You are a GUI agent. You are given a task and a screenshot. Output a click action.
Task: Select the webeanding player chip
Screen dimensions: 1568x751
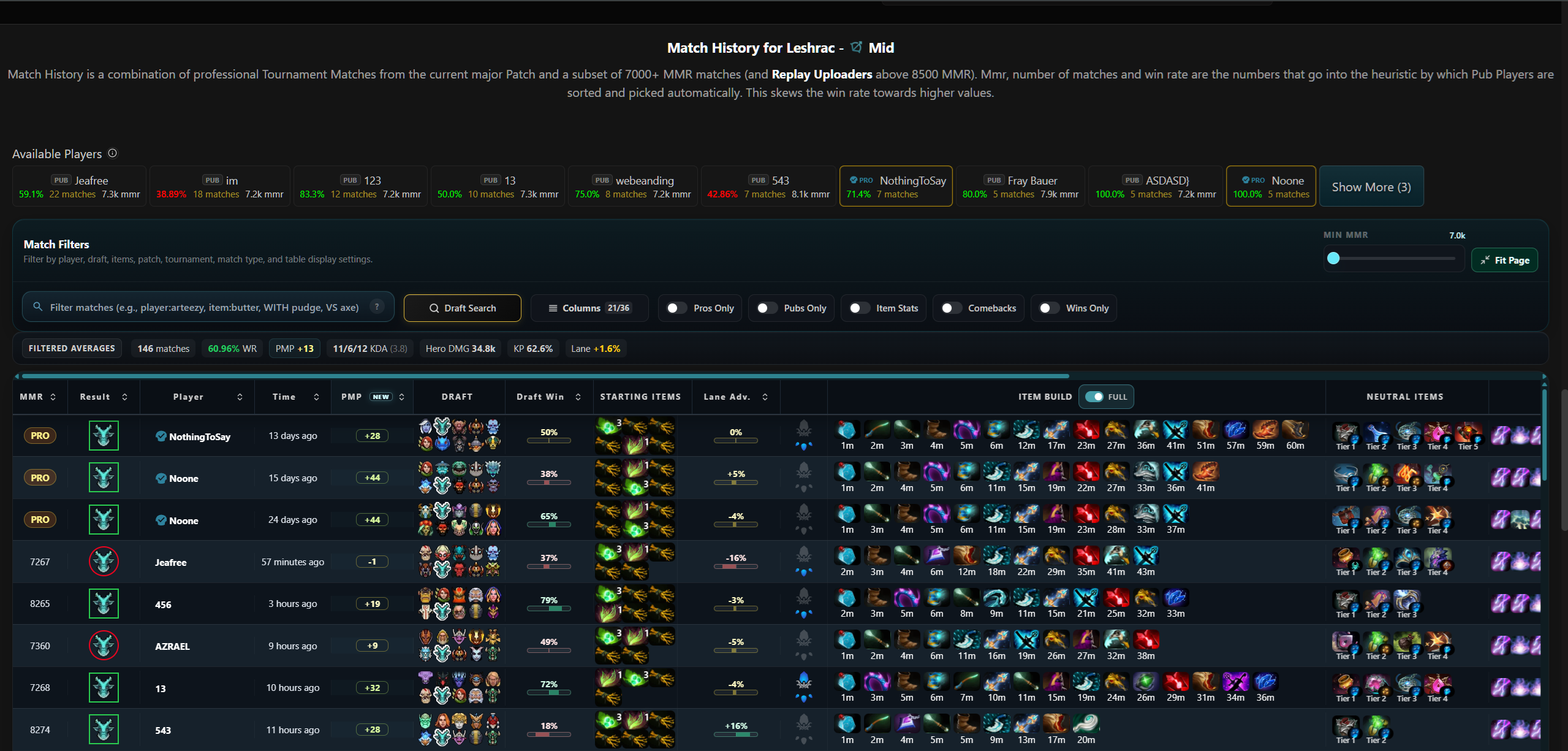pyautogui.click(x=632, y=186)
